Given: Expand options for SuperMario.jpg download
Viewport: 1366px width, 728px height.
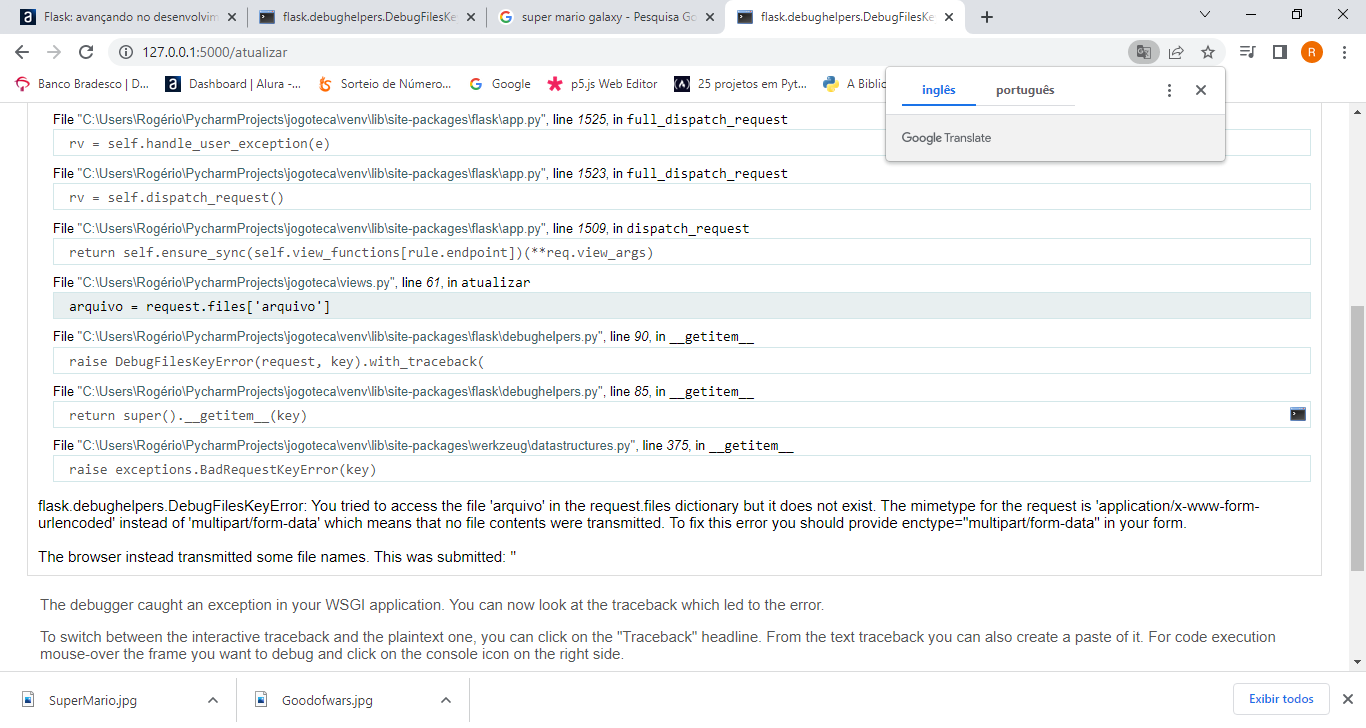Looking at the screenshot, I should click(x=213, y=700).
